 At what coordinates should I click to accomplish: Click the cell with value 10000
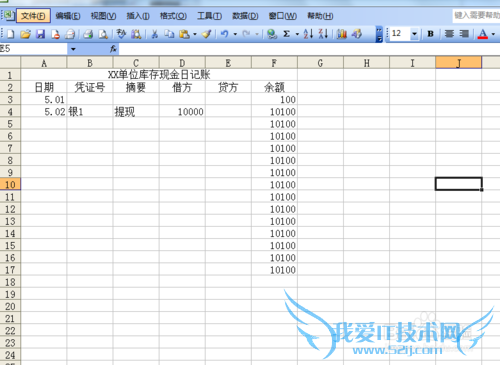[182, 112]
